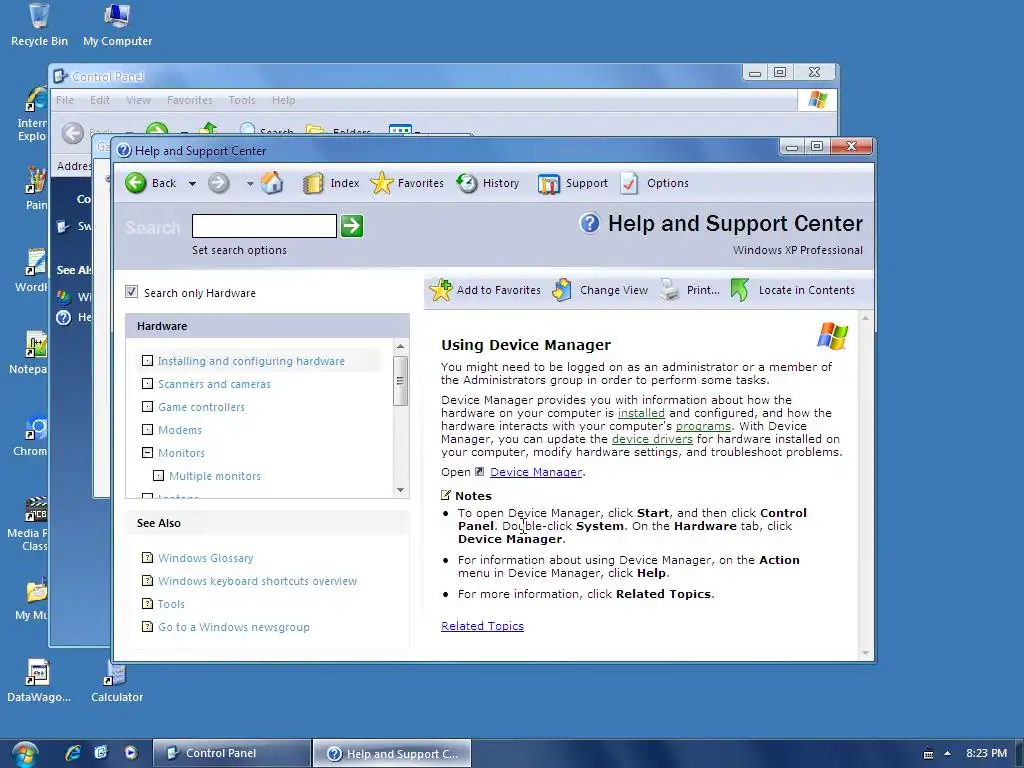The height and width of the screenshot is (768, 1024).
Task: Select Multiple monitors topic
Action: 215,476
